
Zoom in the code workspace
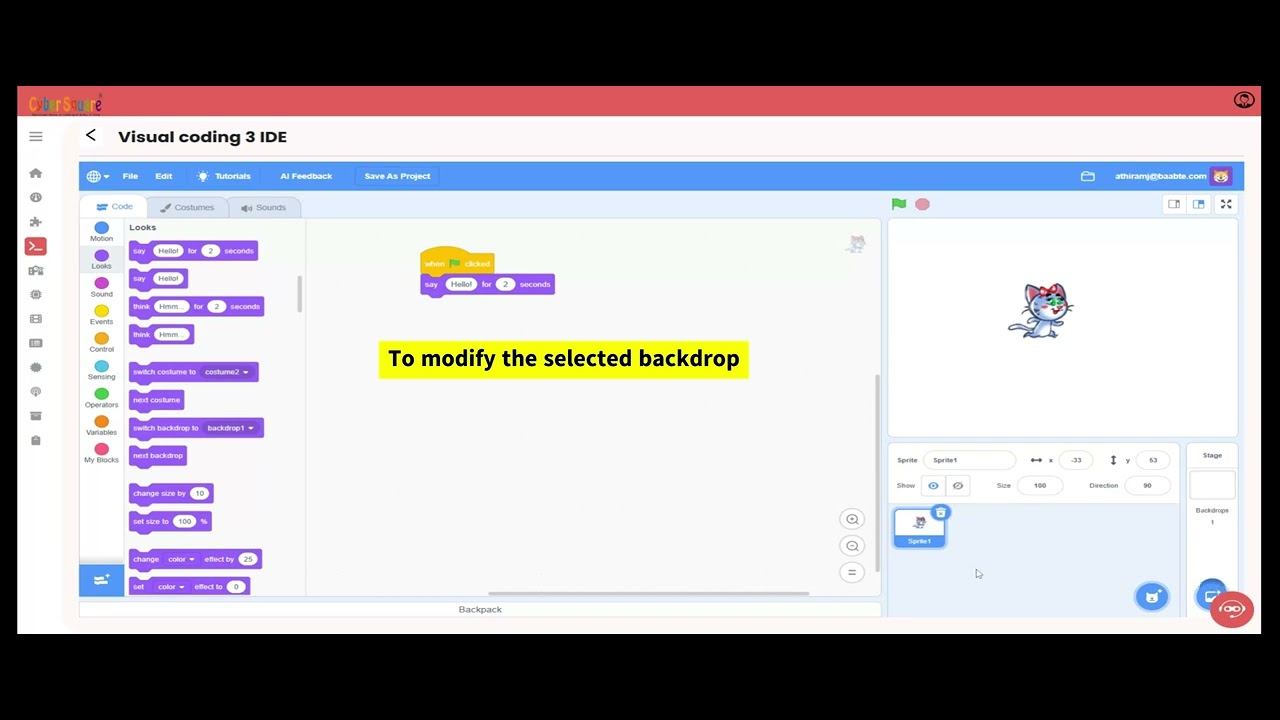tap(852, 519)
